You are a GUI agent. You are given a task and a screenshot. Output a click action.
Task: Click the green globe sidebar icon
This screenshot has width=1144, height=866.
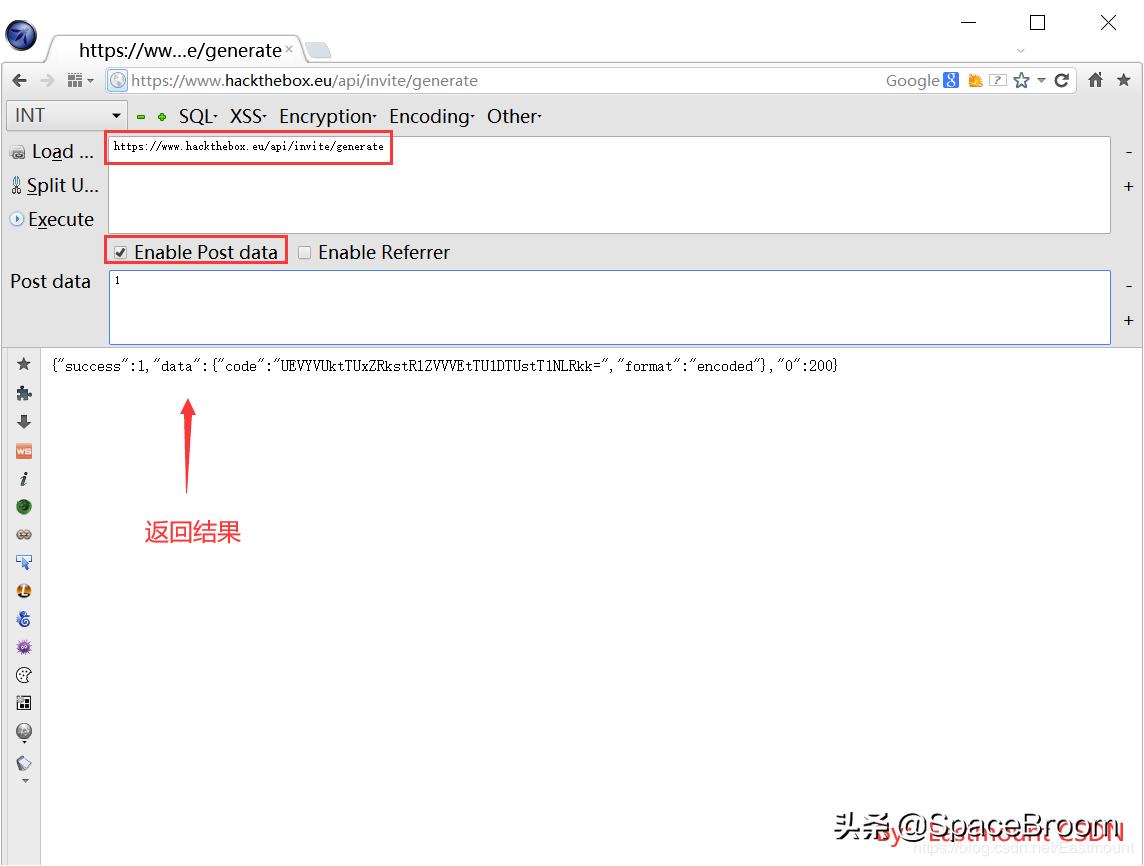[23, 507]
